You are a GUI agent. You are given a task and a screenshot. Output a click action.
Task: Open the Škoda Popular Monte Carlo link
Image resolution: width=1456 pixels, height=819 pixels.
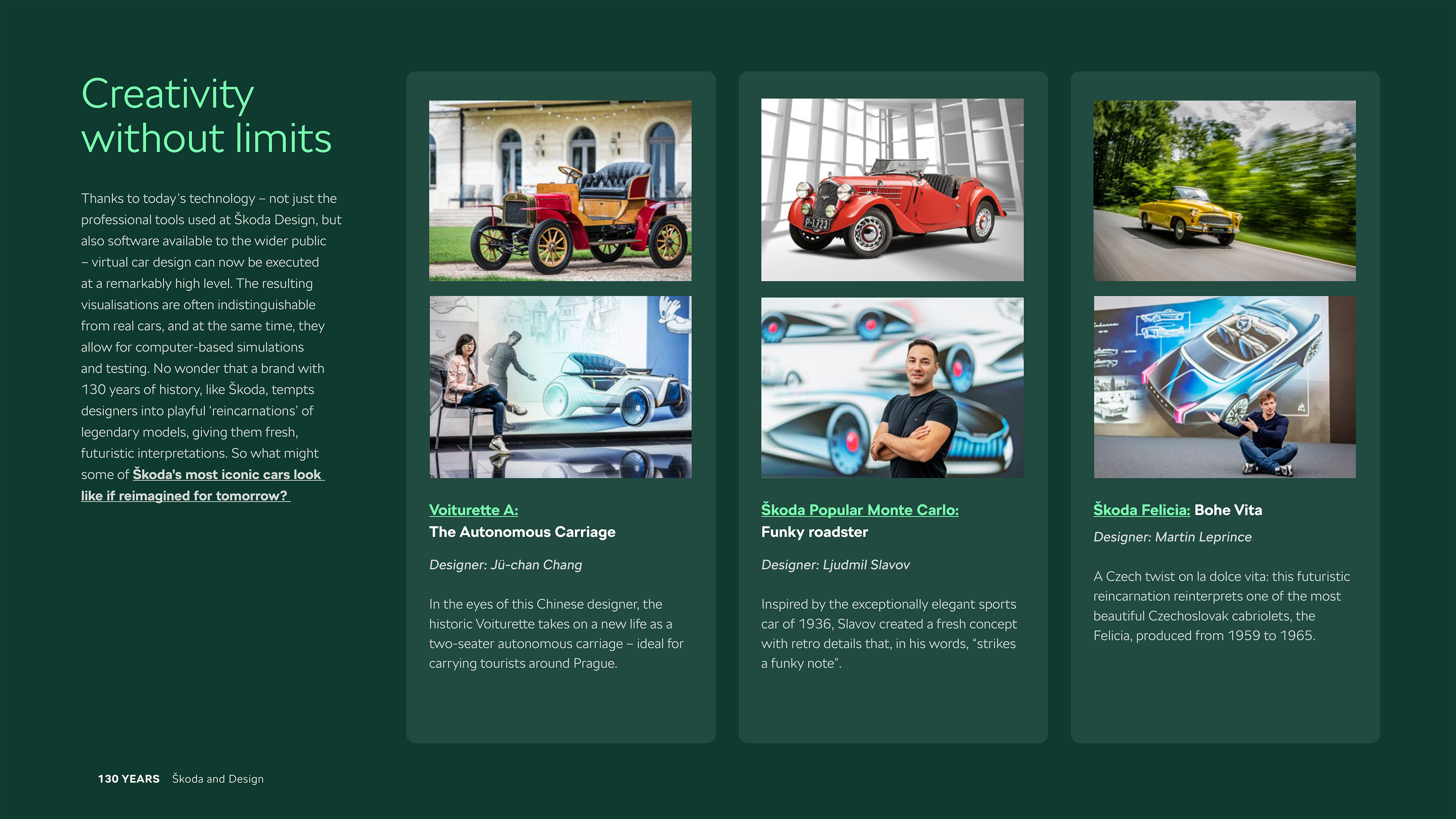pyautogui.click(x=859, y=510)
